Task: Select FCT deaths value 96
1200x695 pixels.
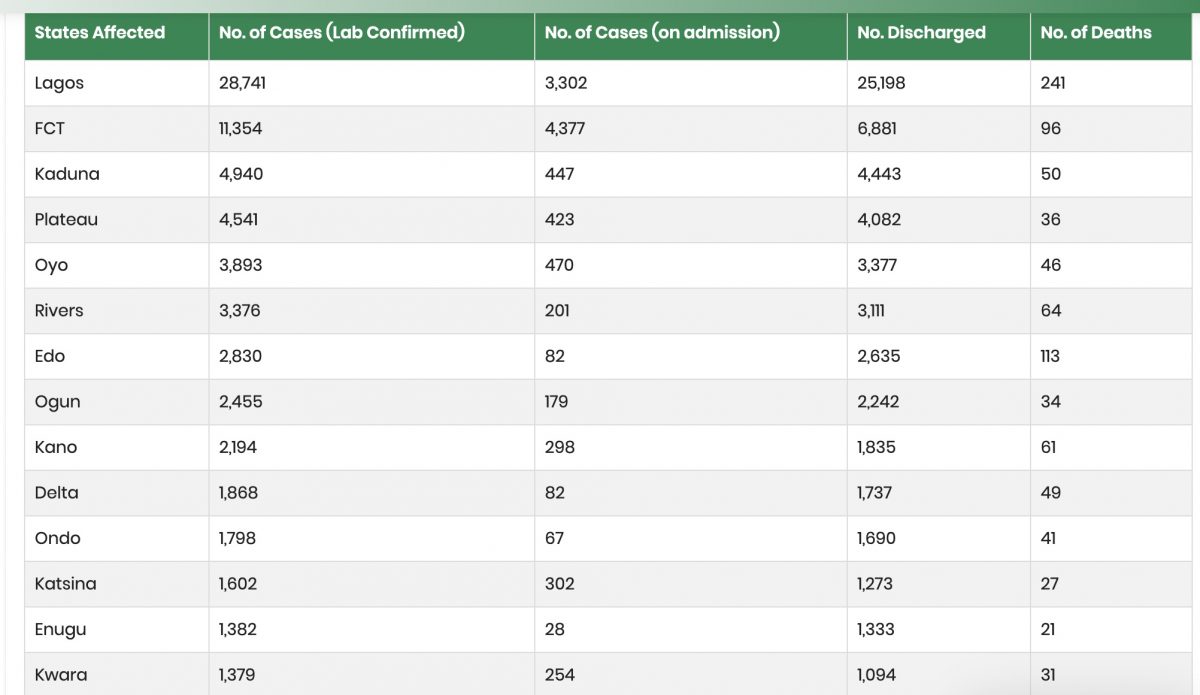Action: point(1051,129)
